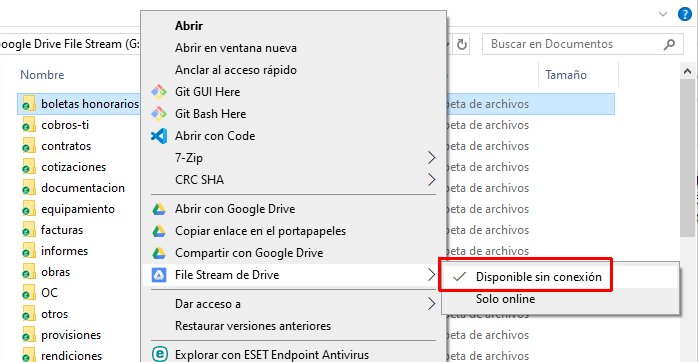The image size is (698, 362).
Task: Collapse ribbon with top chevron arrow
Action: click(663, 14)
